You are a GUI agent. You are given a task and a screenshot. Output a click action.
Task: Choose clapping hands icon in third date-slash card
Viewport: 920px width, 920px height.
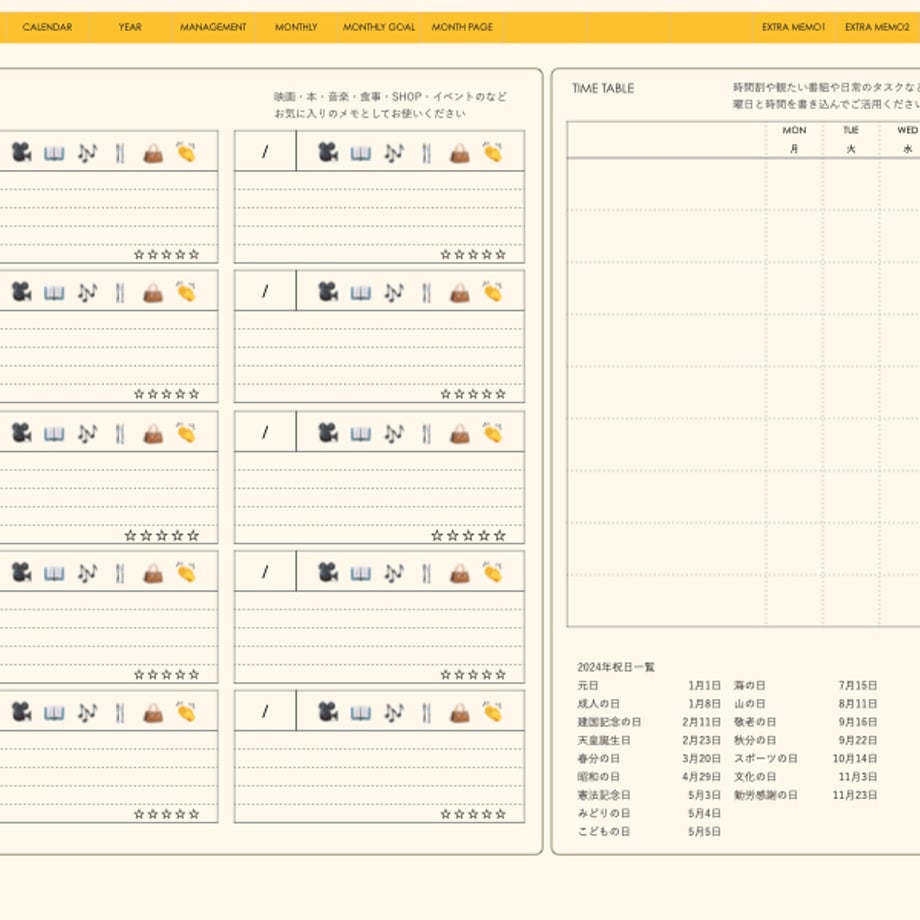(493, 432)
